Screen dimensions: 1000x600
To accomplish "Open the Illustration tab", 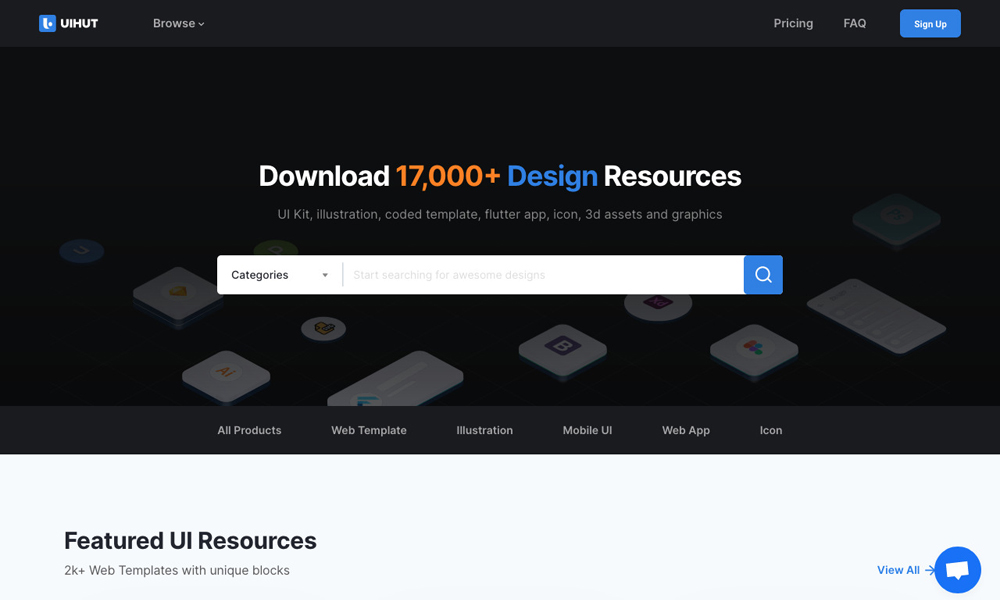I will pyautogui.click(x=484, y=430).
